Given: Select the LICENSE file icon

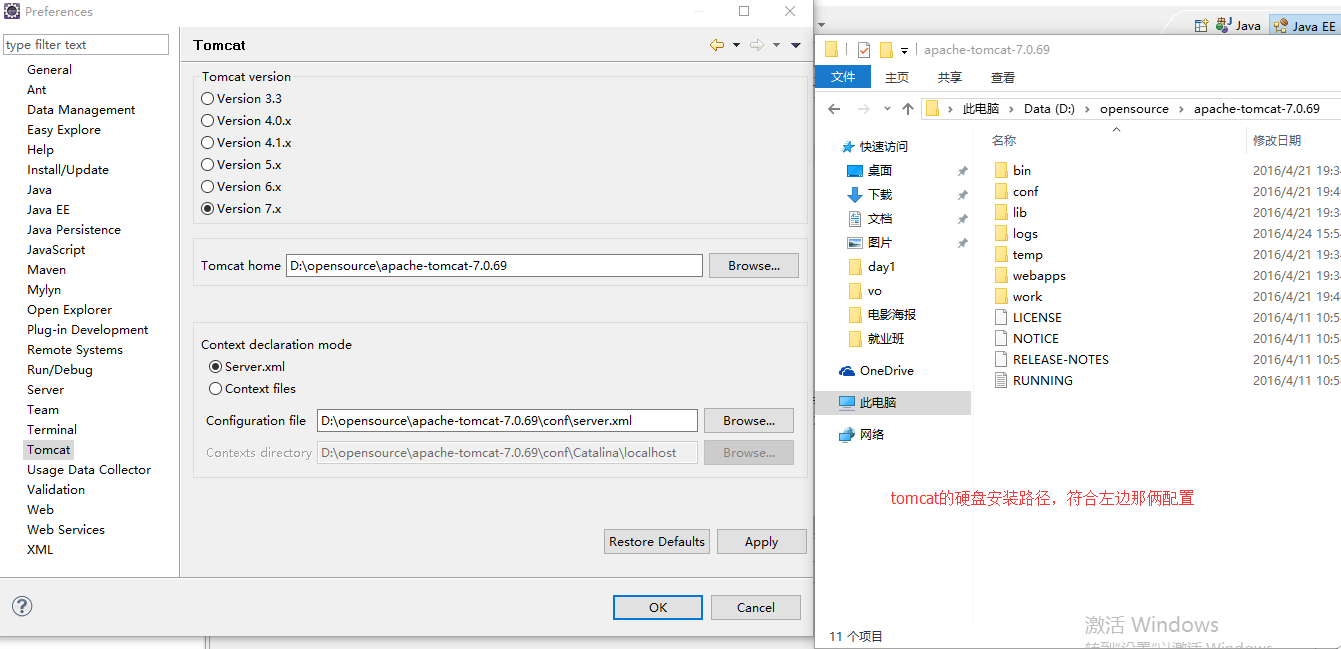Looking at the screenshot, I should click(x=1001, y=318).
